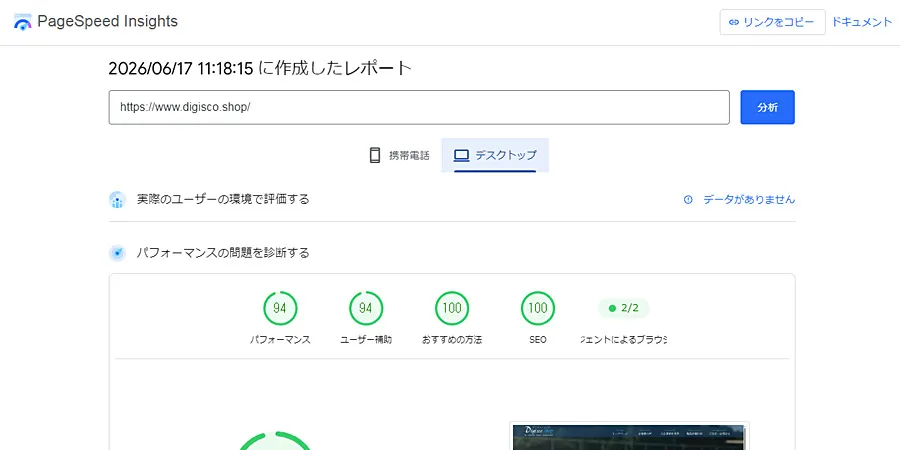Copy the report link with リンクをコピー

(773, 22)
